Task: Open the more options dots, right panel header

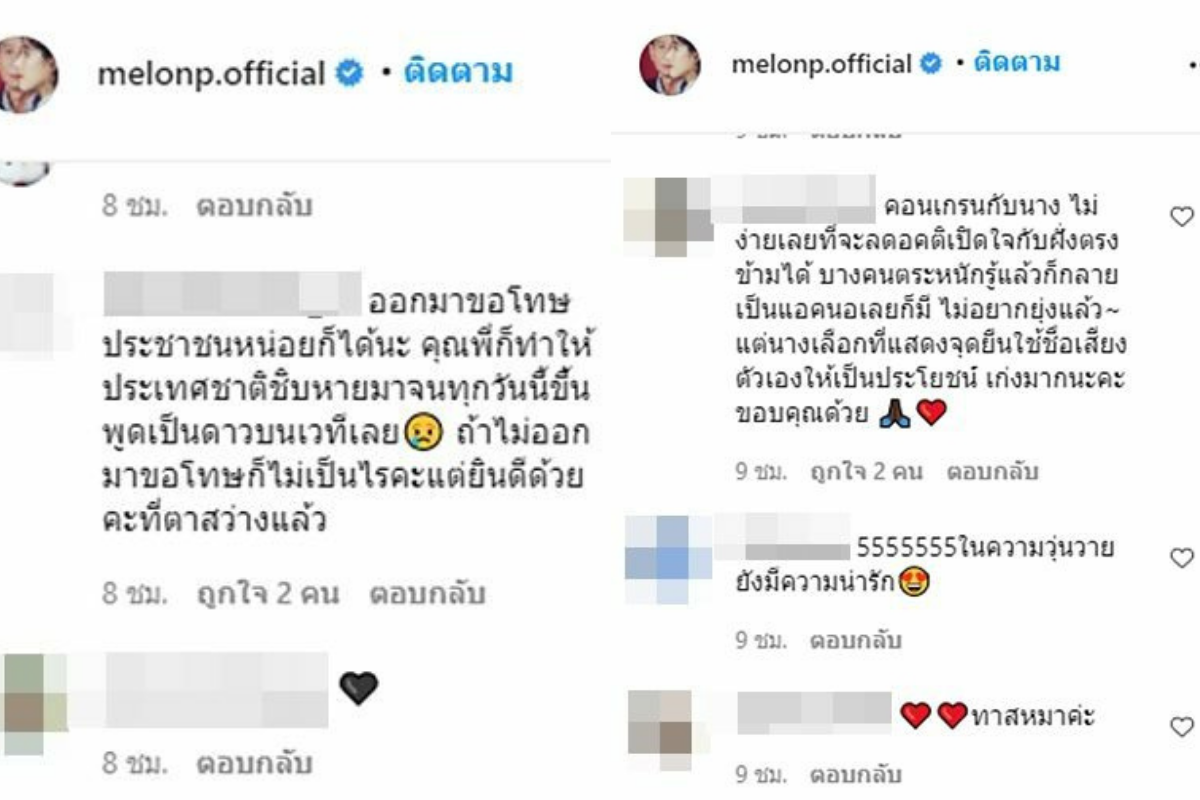Action: point(1194,66)
